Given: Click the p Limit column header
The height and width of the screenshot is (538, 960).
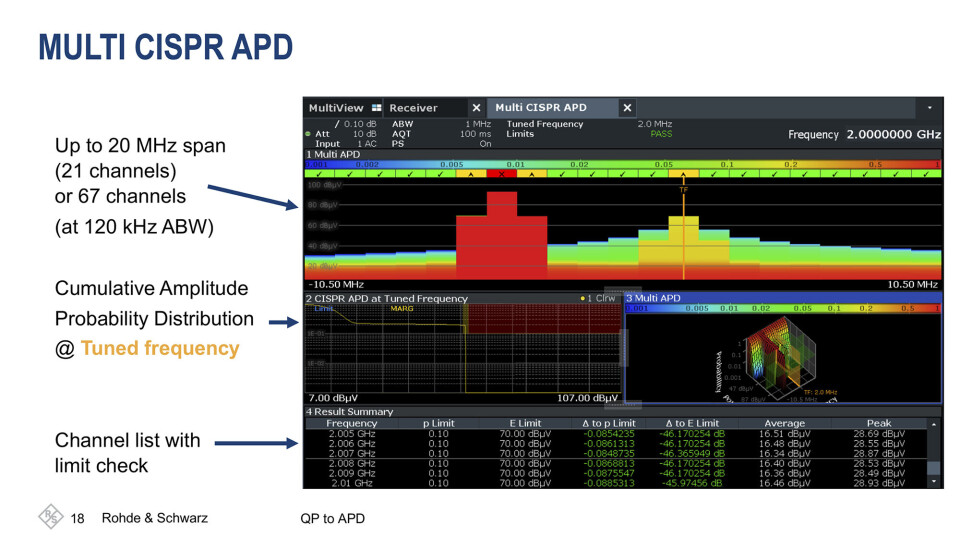Looking at the screenshot, I should [438, 423].
